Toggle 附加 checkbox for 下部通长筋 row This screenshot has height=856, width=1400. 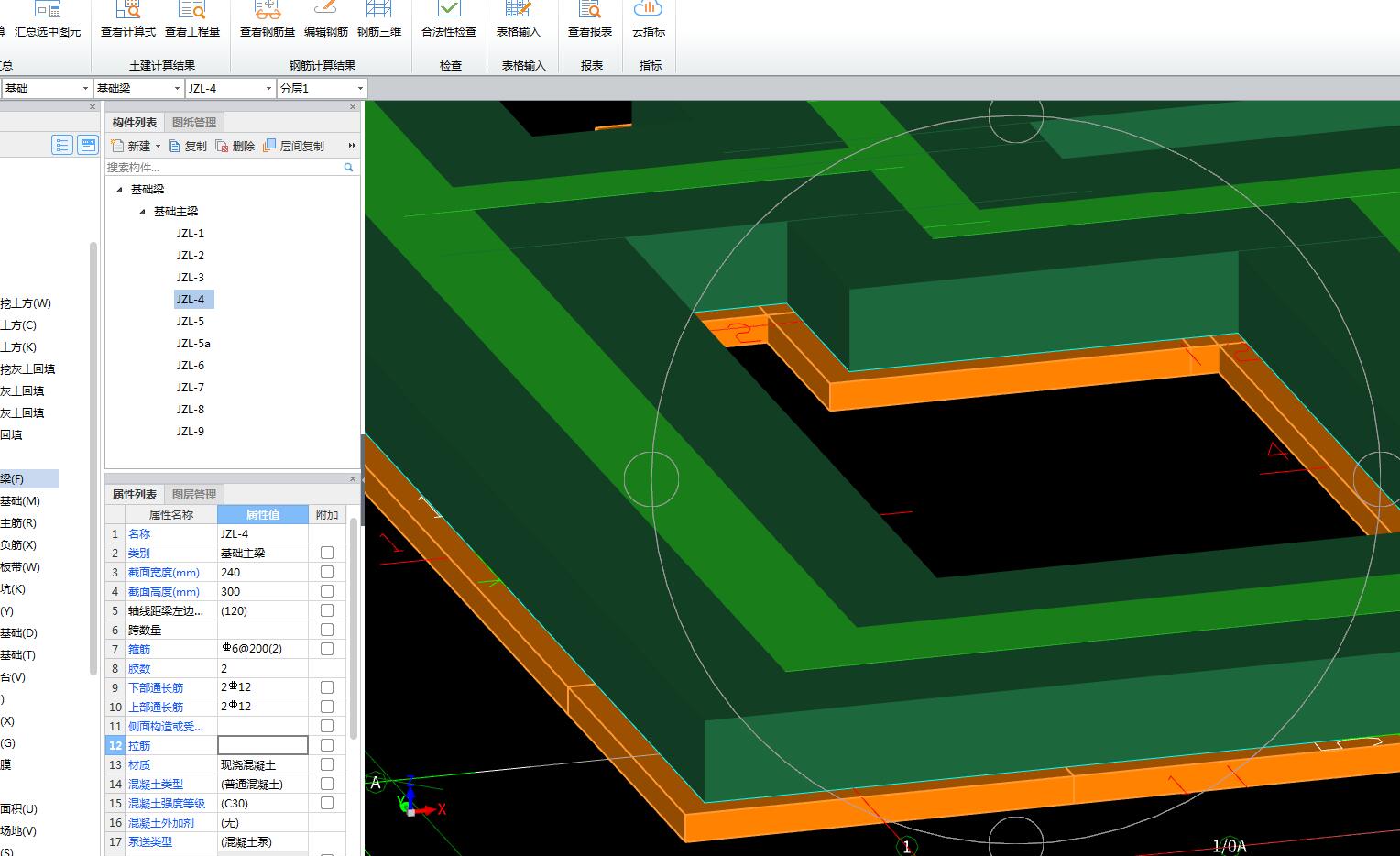pyautogui.click(x=327, y=687)
